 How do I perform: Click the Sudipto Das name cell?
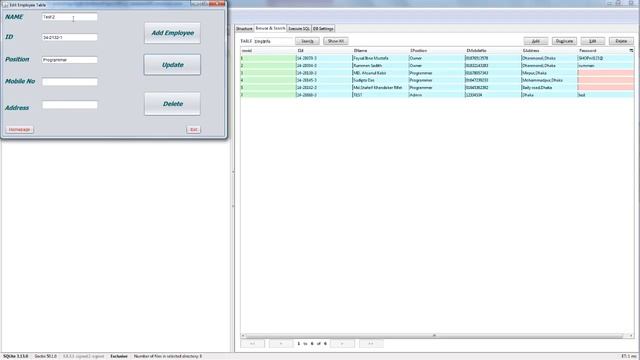coord(380,80)
